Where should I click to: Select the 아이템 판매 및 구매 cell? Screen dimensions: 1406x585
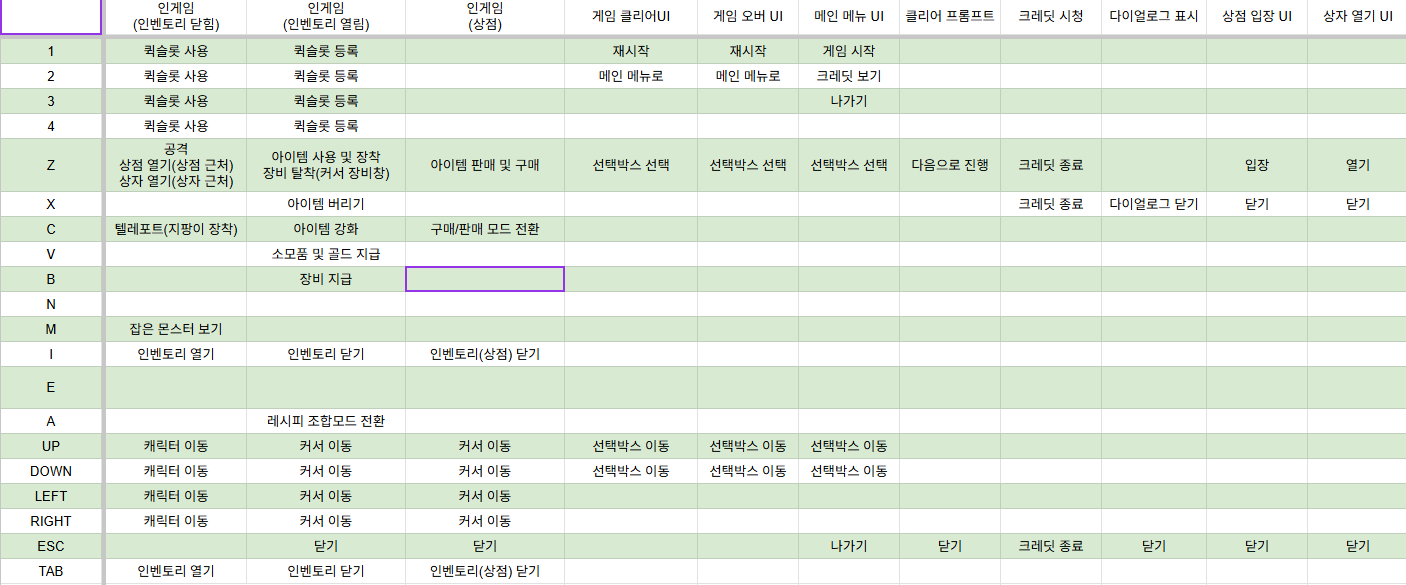(x=485, y=165)
